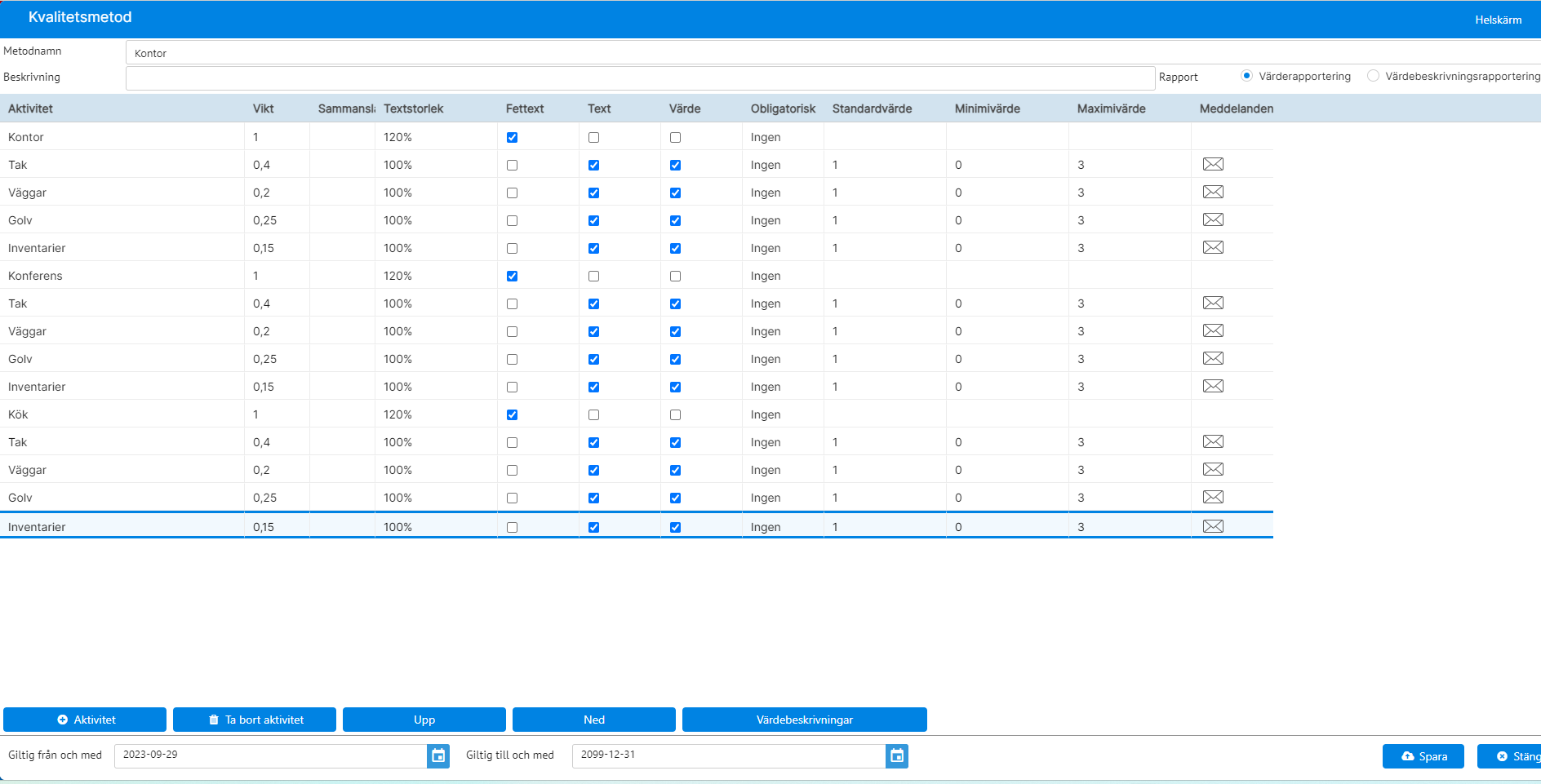Open Obligatorisk value Ingen for Kontor row
The height and width of the screenshot is (784, 1541).
pos(766,137)
